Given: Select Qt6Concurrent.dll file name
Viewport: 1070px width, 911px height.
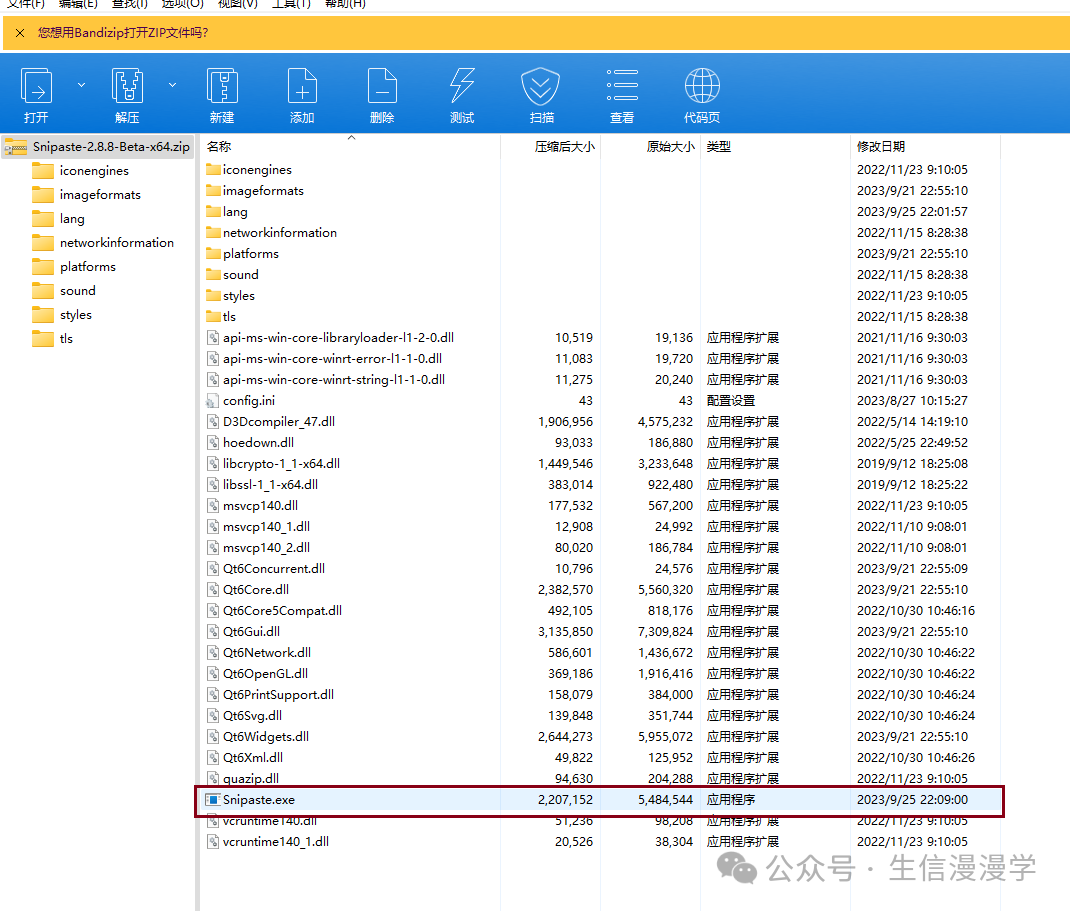Looking at the screenshot, I should pyautogui.click(x=274, y=568).
